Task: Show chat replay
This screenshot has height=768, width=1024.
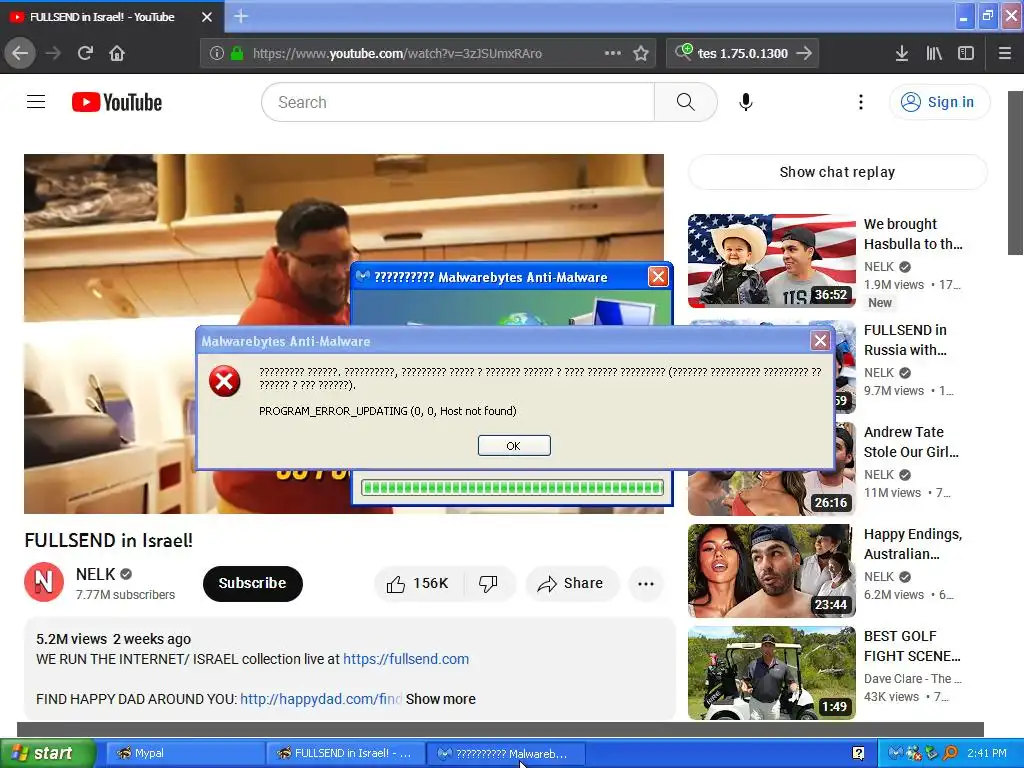Action: [837, 172]
